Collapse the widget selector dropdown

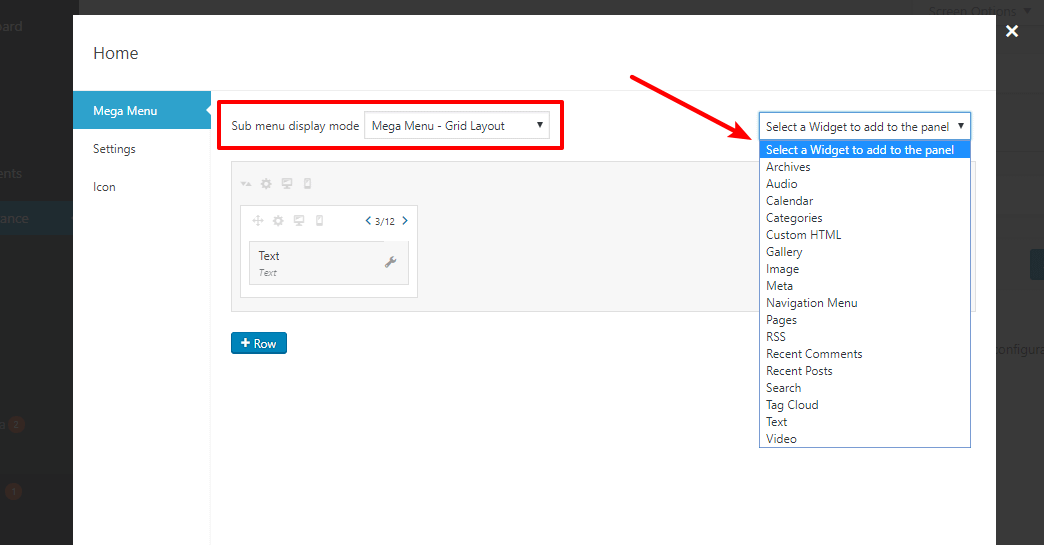[x=864, y=126]
